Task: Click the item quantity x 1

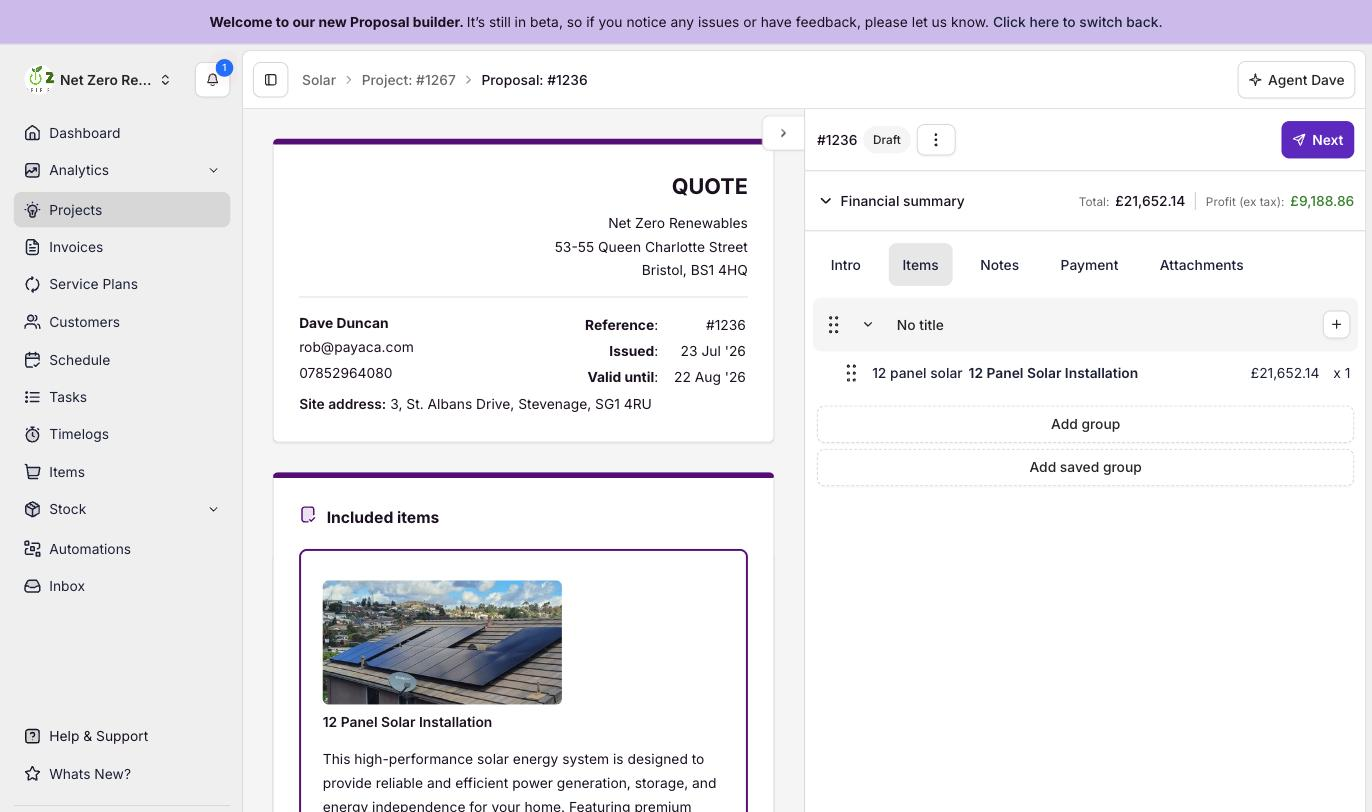Action: (x=1342, y=373)
